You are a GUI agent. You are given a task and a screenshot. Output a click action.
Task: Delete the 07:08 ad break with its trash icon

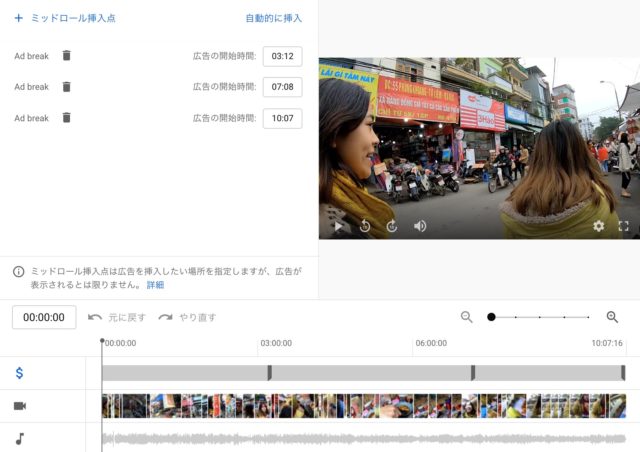point(67,87)
